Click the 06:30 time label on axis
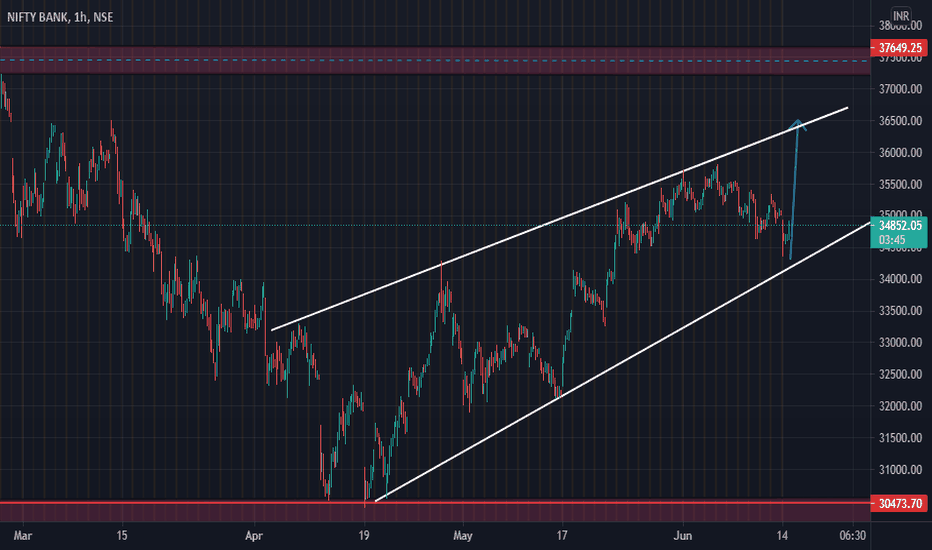Image resolution: width=932 pixels, height=550 pixels. 852,536
